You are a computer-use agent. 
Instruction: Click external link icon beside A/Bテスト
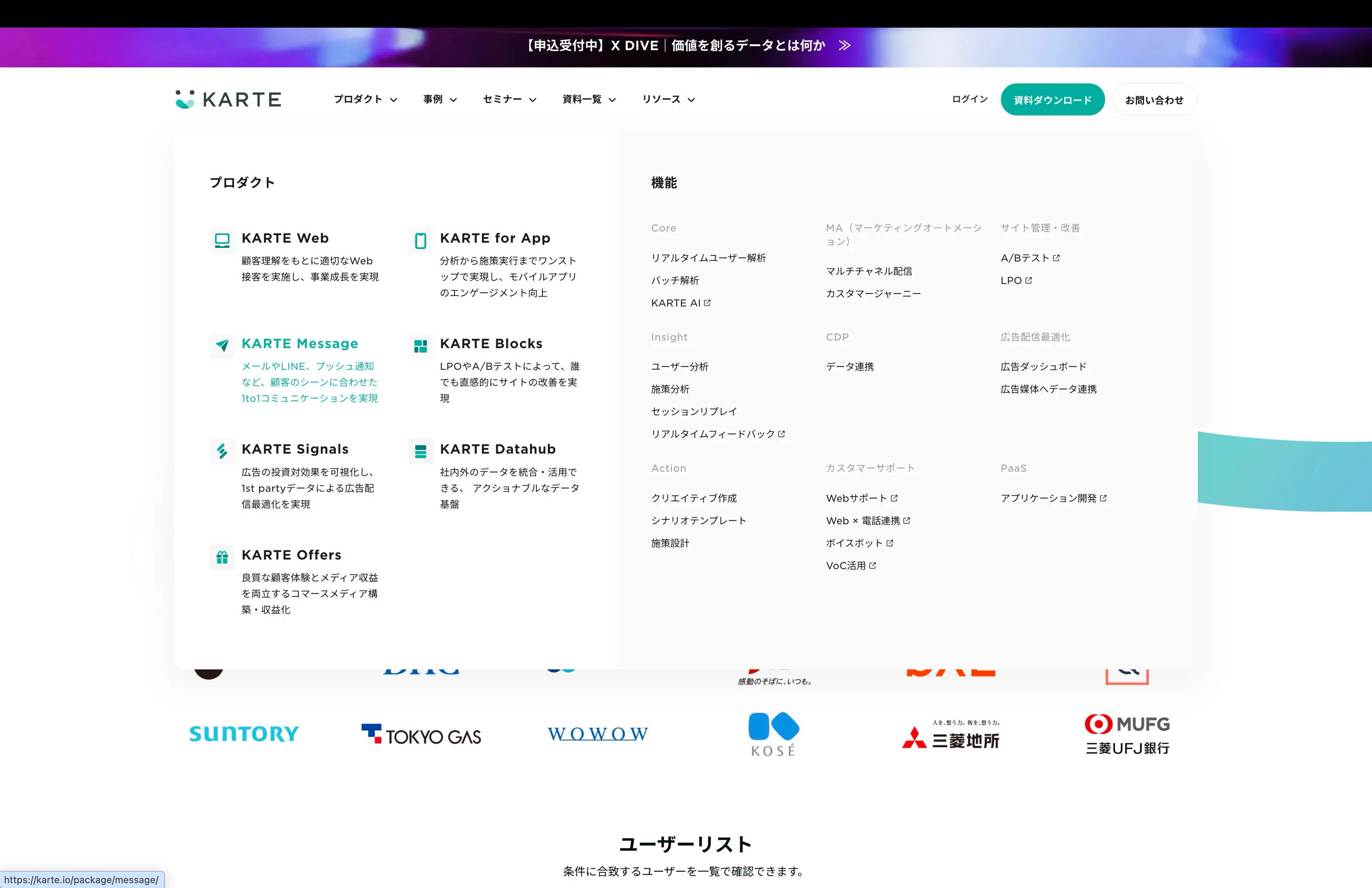[x=1056, y=257]
